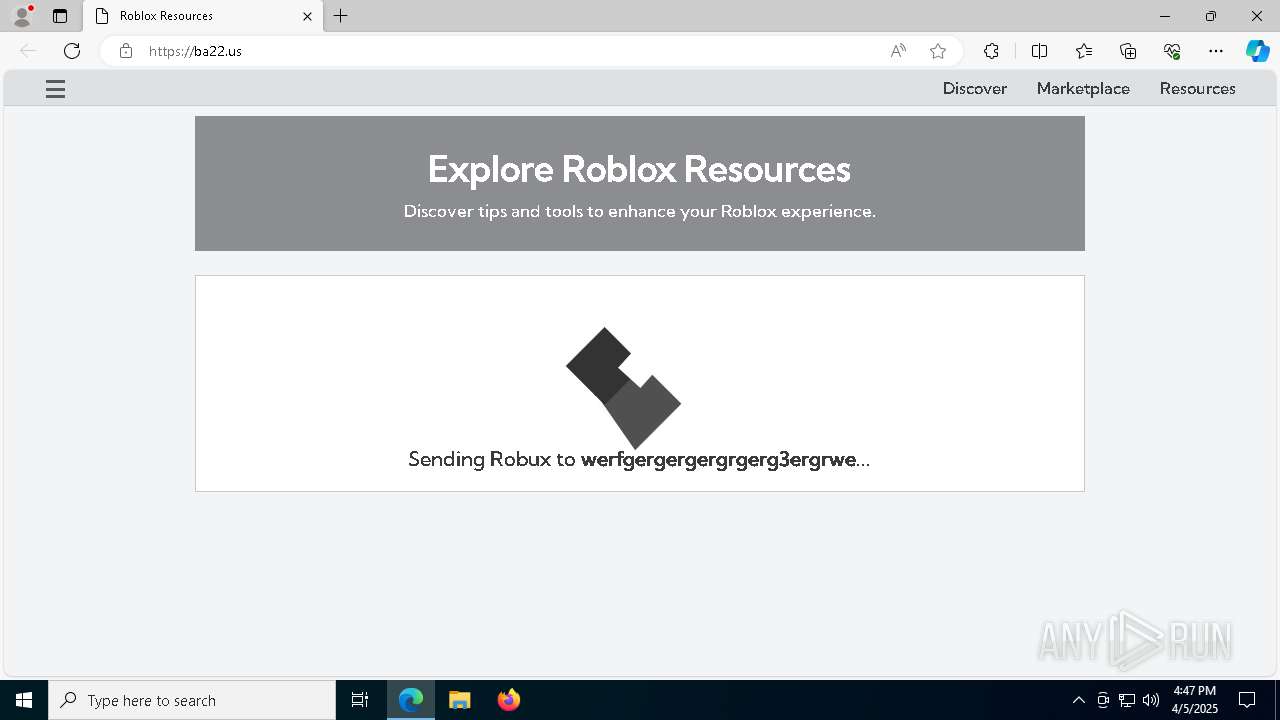
Task: Activate the Read aloud icon
Action: [x=898, y=51]
